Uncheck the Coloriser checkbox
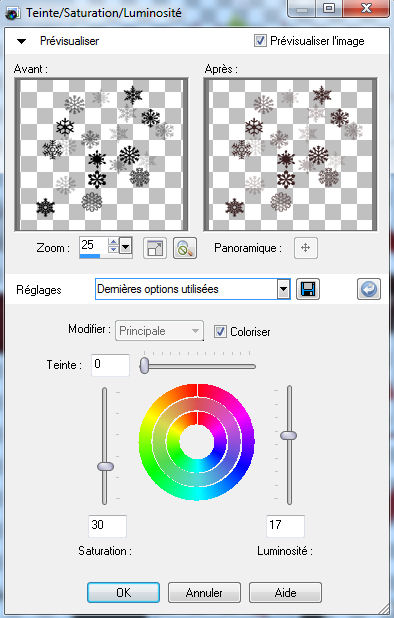The height and width of the screenshot is (618, 394). (220, 331)
